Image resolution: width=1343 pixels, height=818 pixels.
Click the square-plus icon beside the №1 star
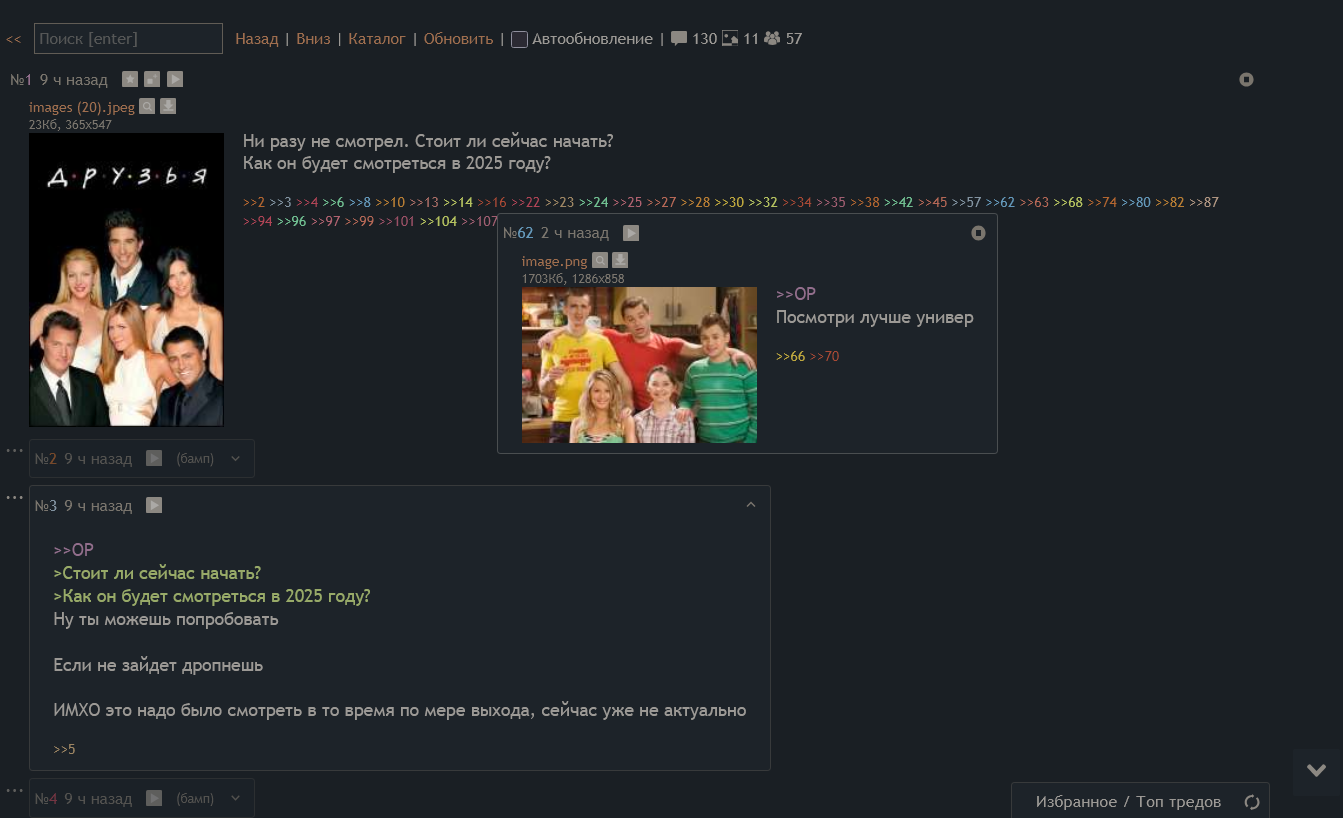click(x=152, y=79)
